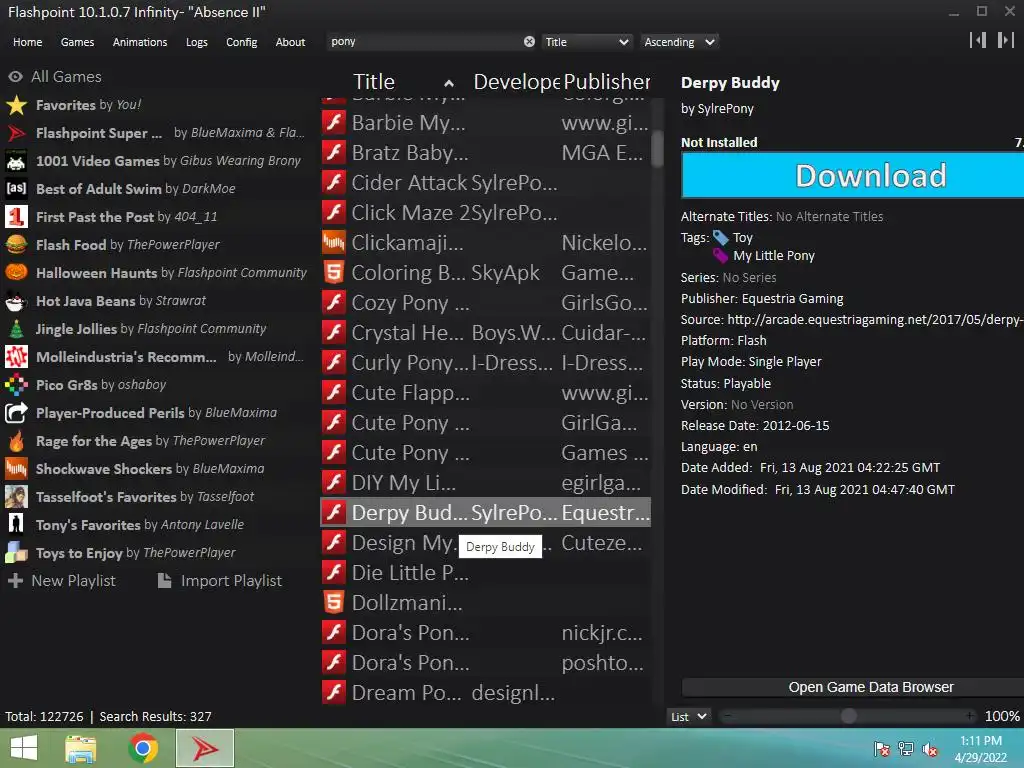The image size is (1024, 768).
Task: Select the DIY My Li... game row
Action: [x=486, y=483]
